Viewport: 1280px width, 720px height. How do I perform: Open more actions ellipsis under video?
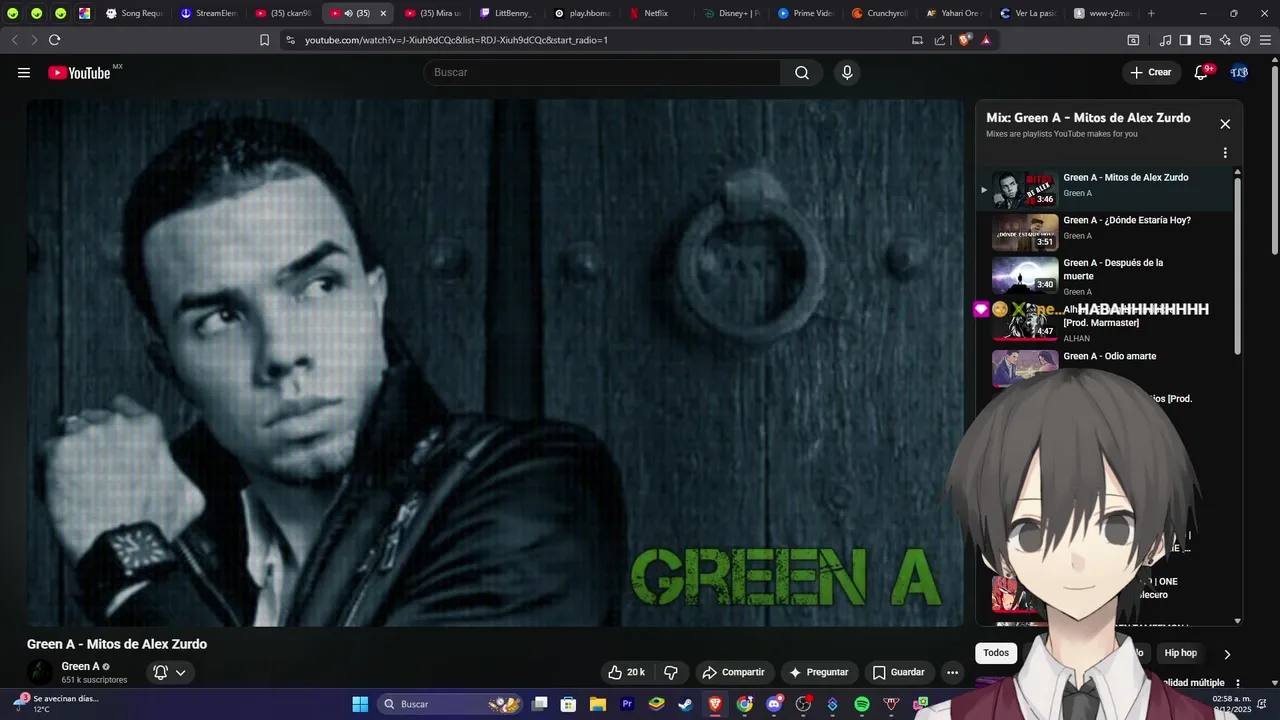[x=952, y=672]
